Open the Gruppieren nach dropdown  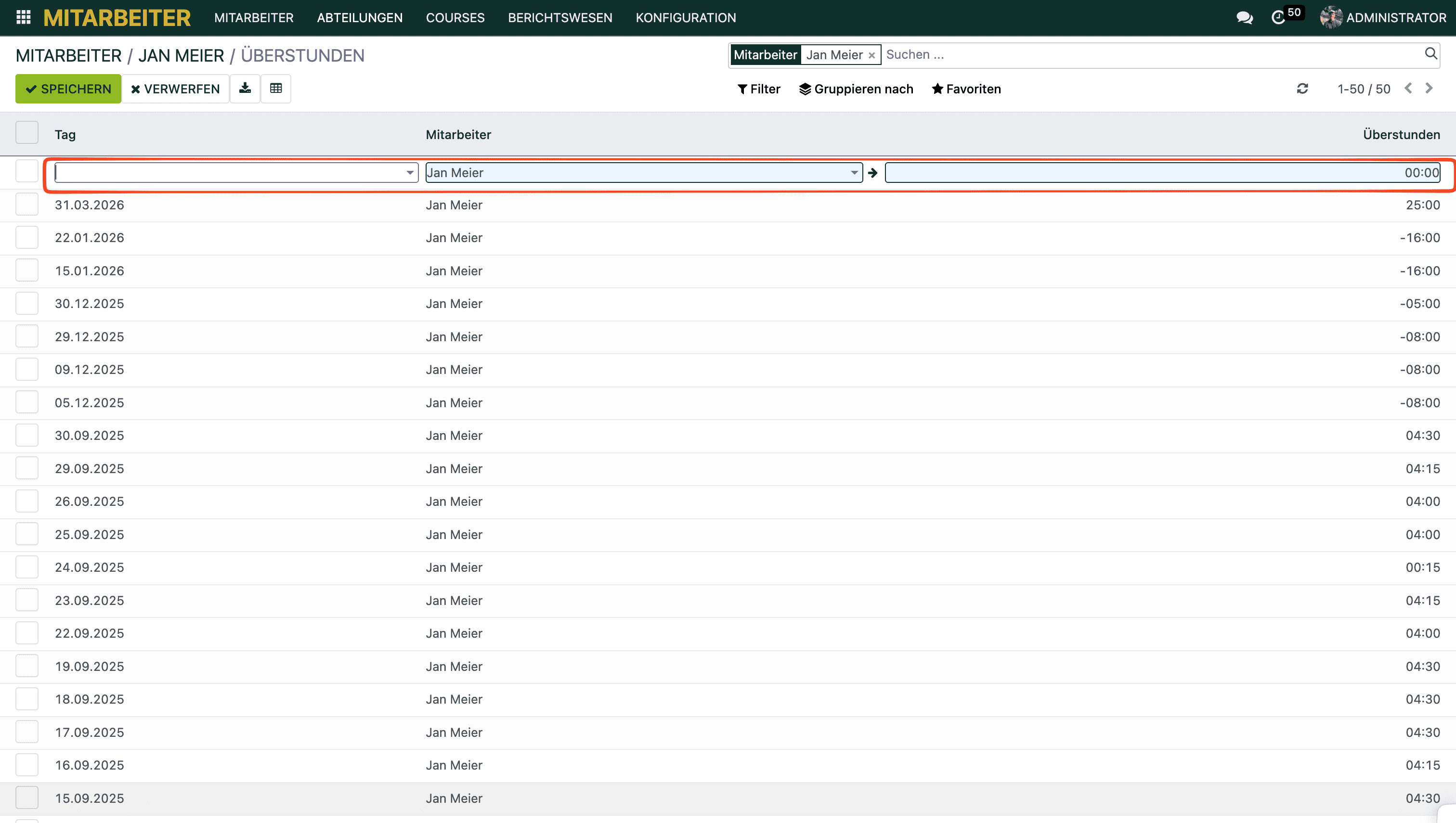pos(856,89)
